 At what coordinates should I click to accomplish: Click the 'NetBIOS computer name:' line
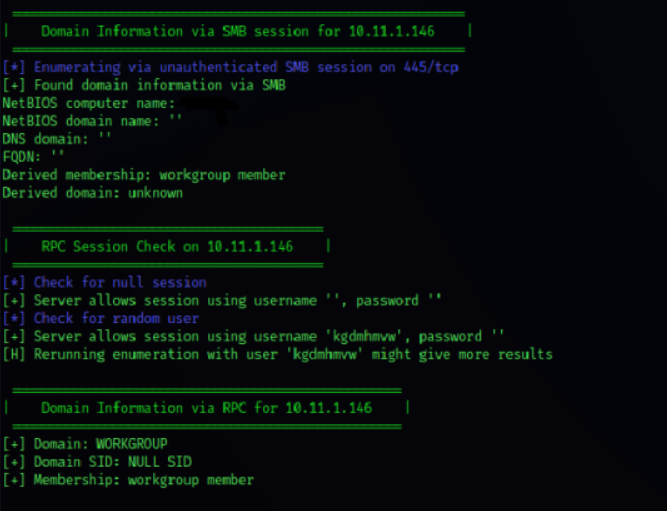pos(89,103)
